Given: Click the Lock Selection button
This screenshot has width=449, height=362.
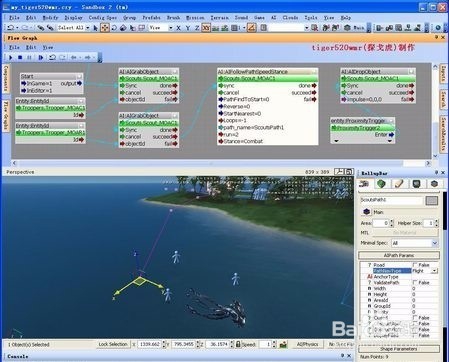Looking at the screenshot, I should click(113, 344).
